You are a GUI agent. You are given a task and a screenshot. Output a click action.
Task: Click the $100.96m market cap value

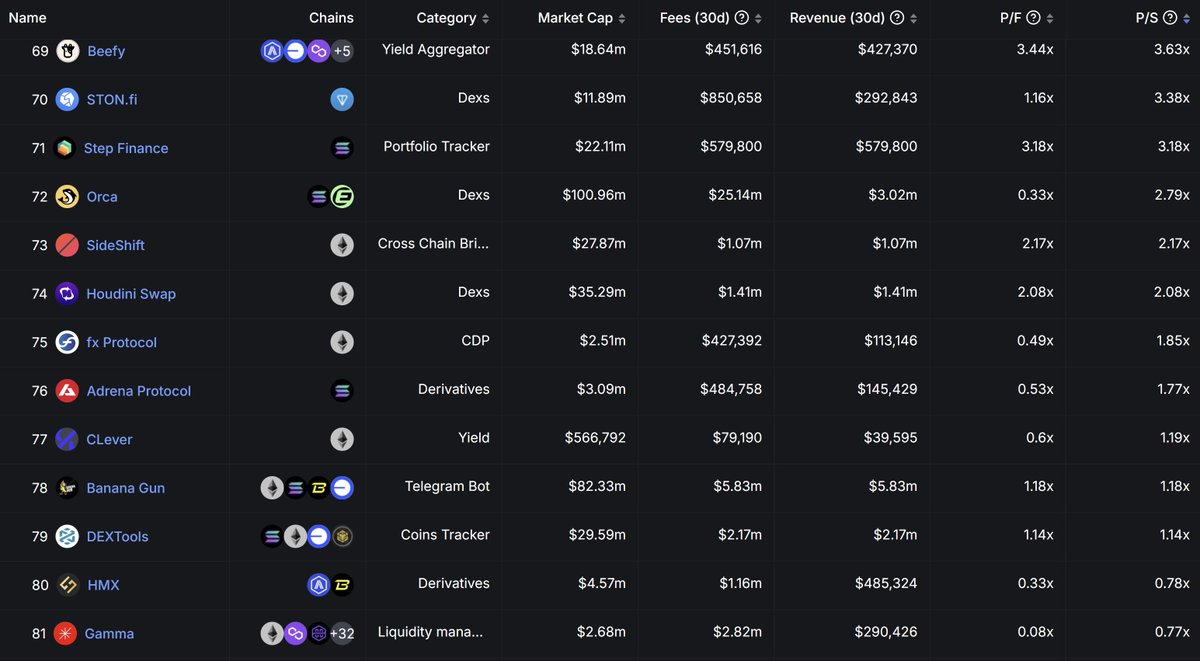[592, 195]
